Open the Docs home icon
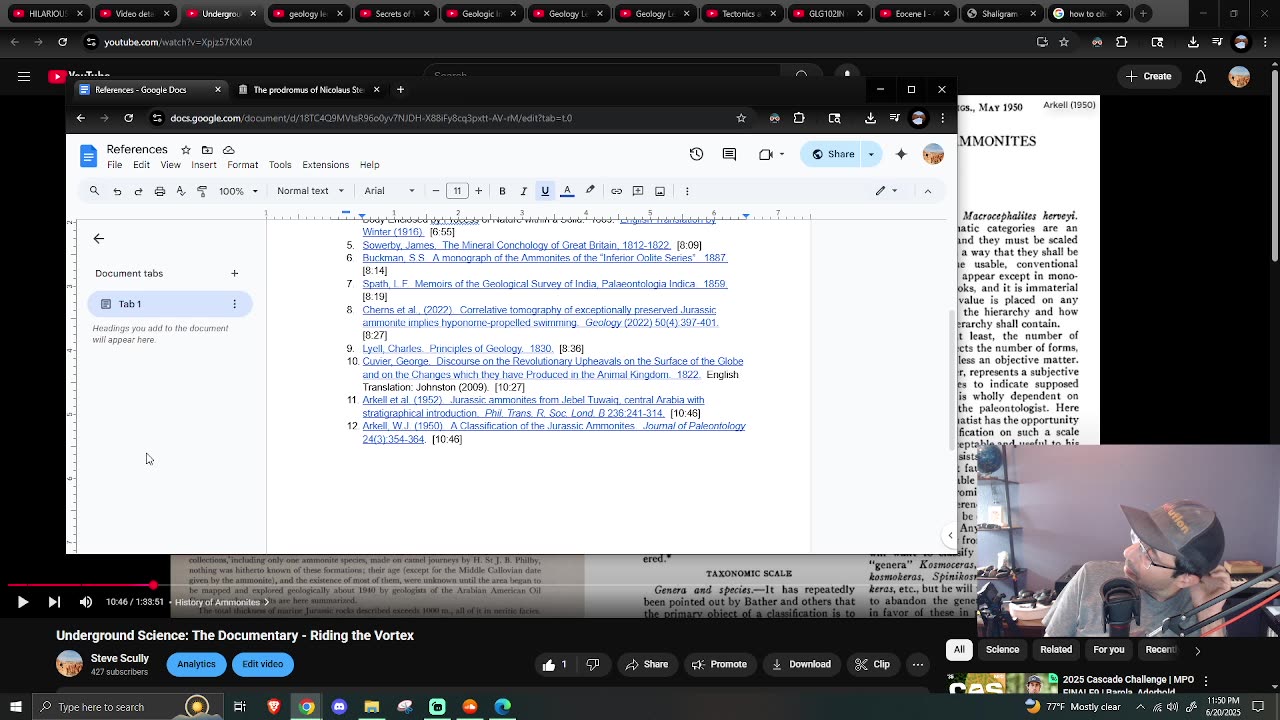The image size is (1280, 720). click(x=89, y=155)
